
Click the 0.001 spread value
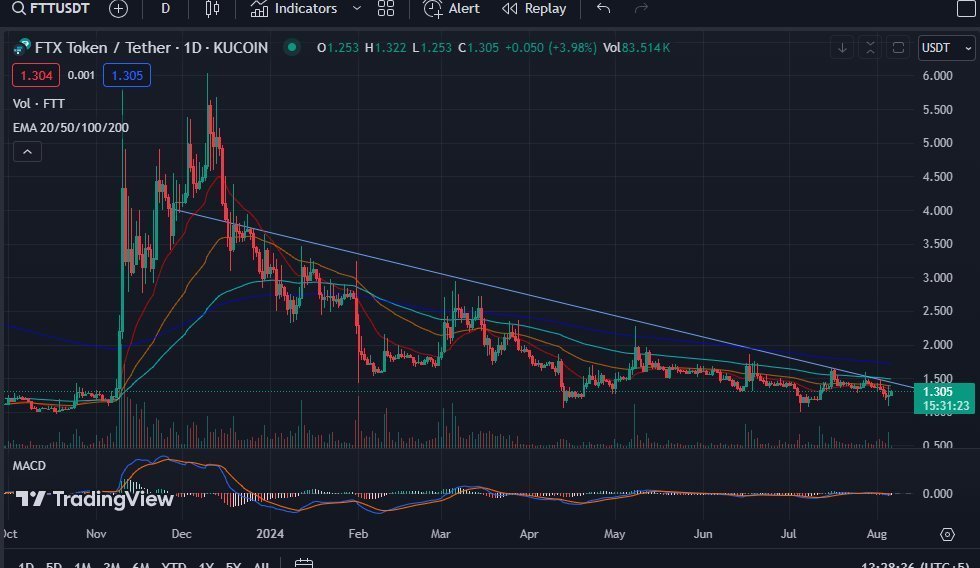pos(81,76)
